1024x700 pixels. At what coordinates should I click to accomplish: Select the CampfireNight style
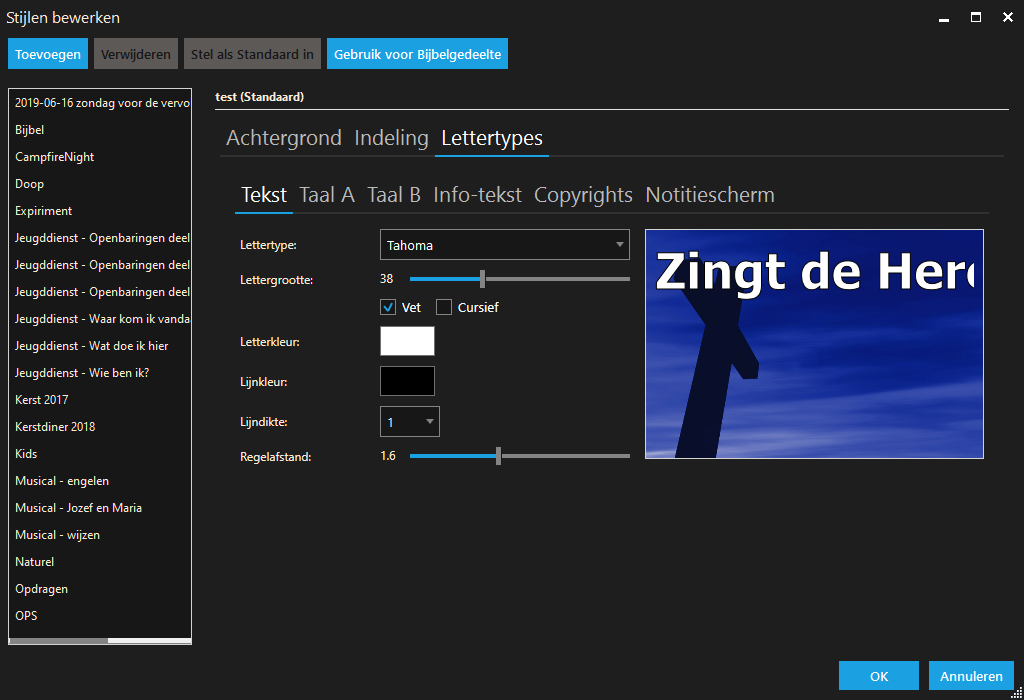pyautogui.click(x=100, y=157)
